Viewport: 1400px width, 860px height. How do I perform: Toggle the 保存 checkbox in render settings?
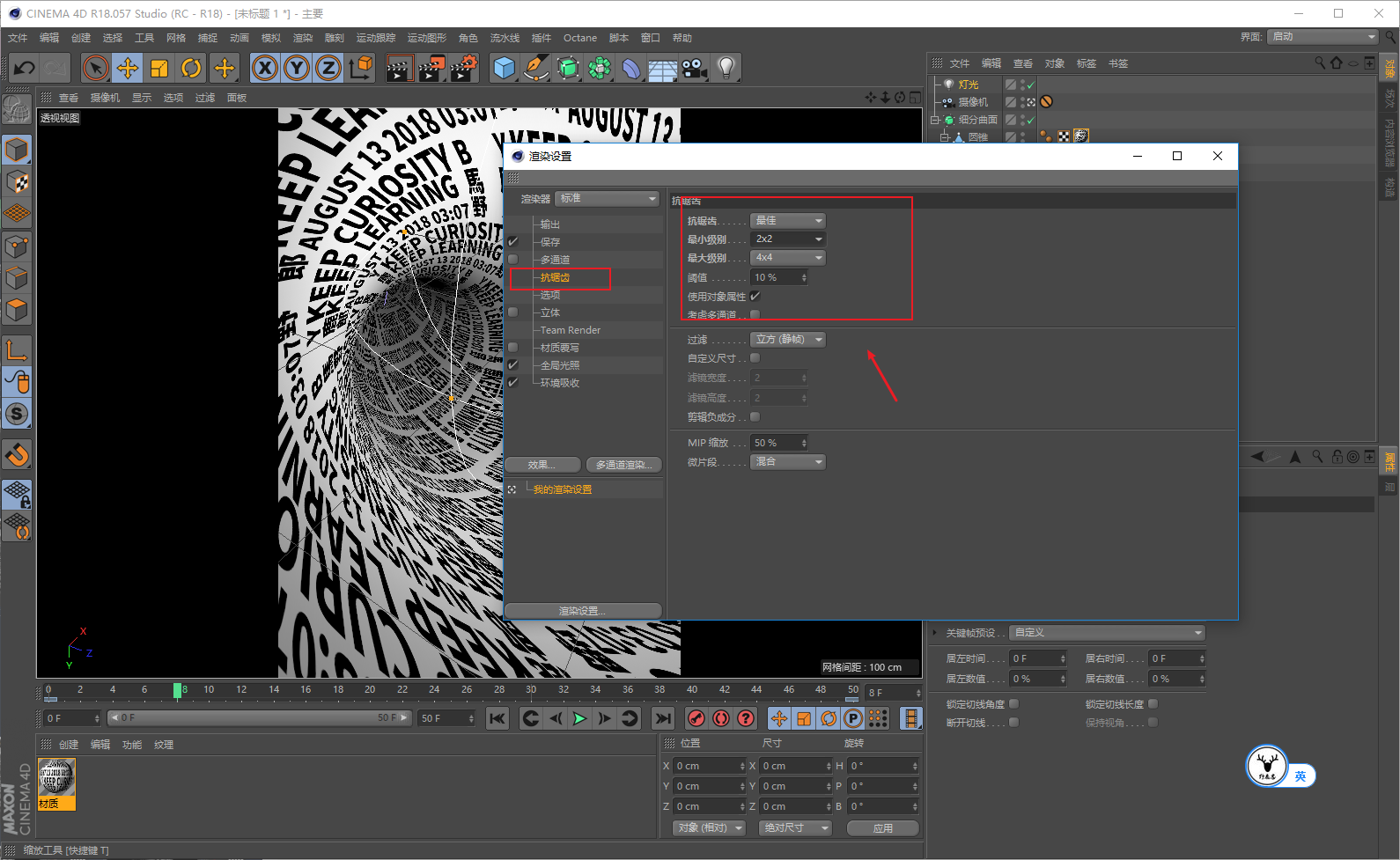[512, 241]
